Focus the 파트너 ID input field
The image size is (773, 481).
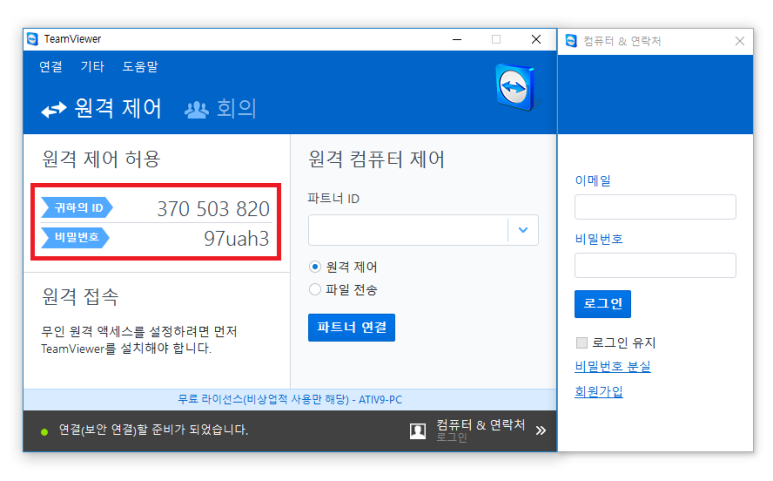pyautogui.click(x=408, y=230)
